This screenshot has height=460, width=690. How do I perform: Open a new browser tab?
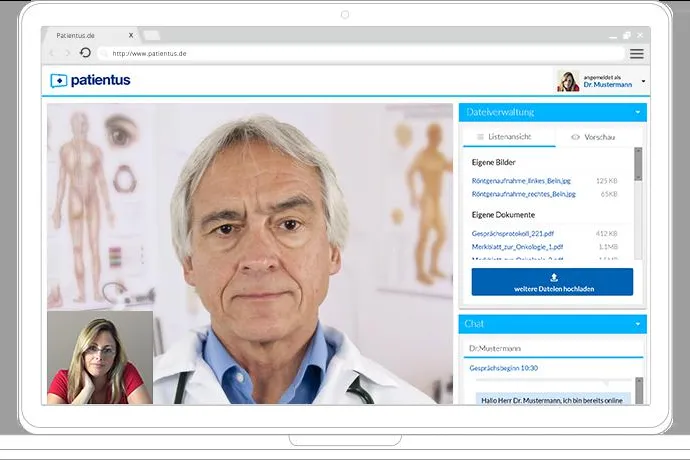pos(151,35)
